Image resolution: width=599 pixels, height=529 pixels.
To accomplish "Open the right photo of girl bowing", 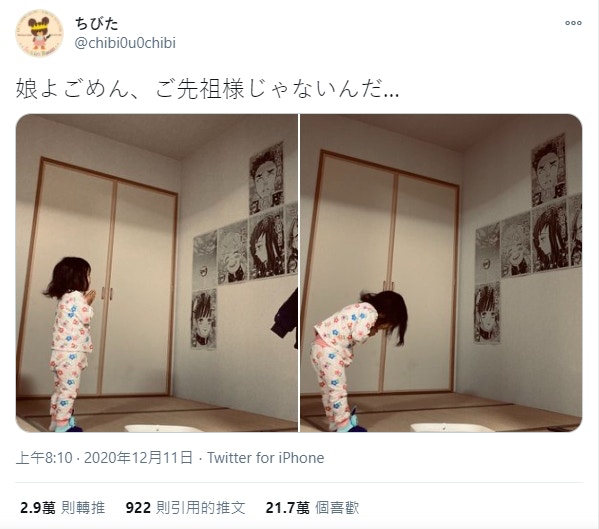I will coord(441,273).
